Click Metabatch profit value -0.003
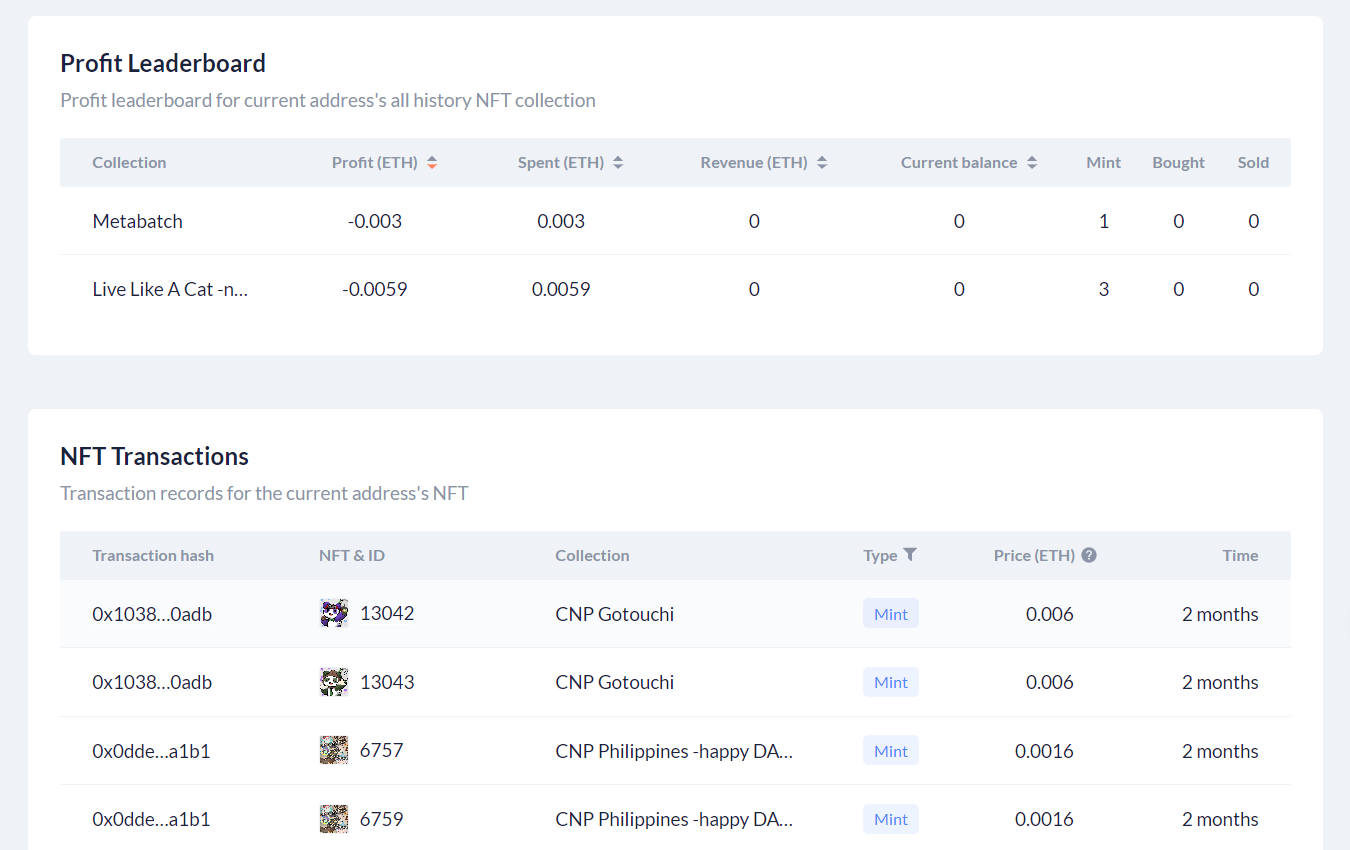 coord(375,221)
